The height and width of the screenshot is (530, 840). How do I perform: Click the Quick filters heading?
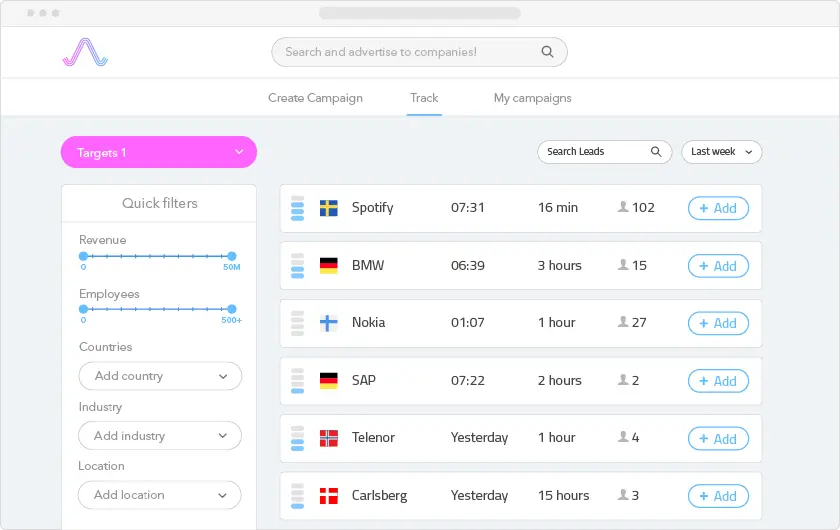point(160,203)
